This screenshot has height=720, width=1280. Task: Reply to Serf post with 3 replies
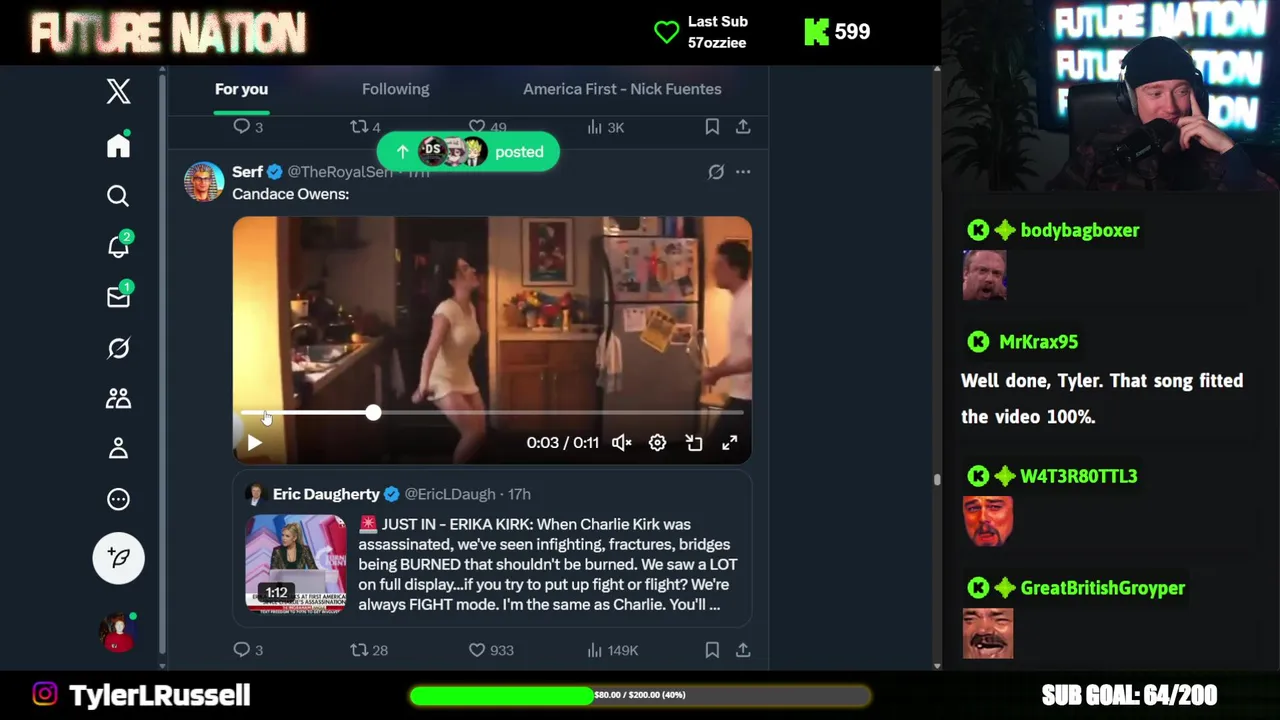click(248, 650)
